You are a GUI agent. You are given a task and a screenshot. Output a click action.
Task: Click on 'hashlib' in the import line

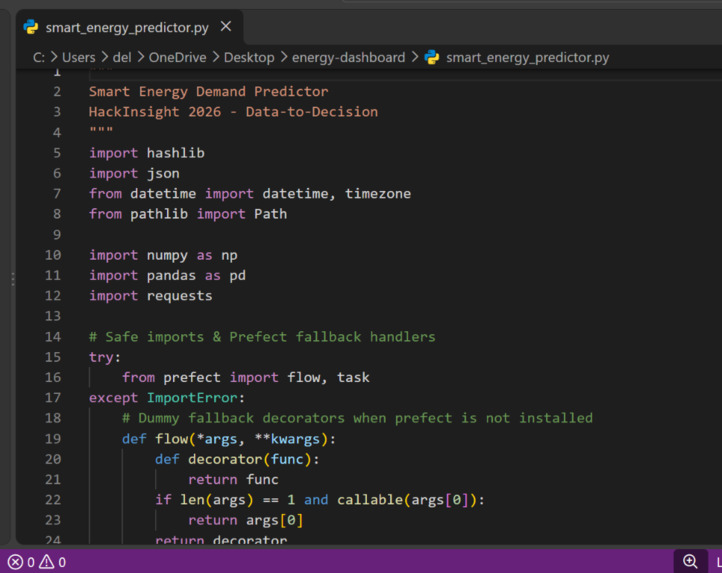pos(175,153)
